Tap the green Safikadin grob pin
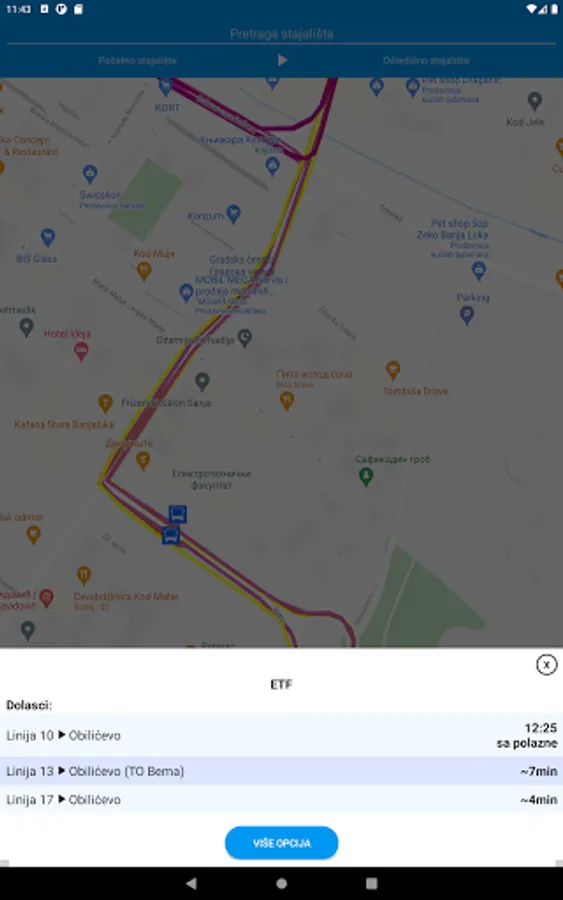563x900 pixels. pos(366,476)
